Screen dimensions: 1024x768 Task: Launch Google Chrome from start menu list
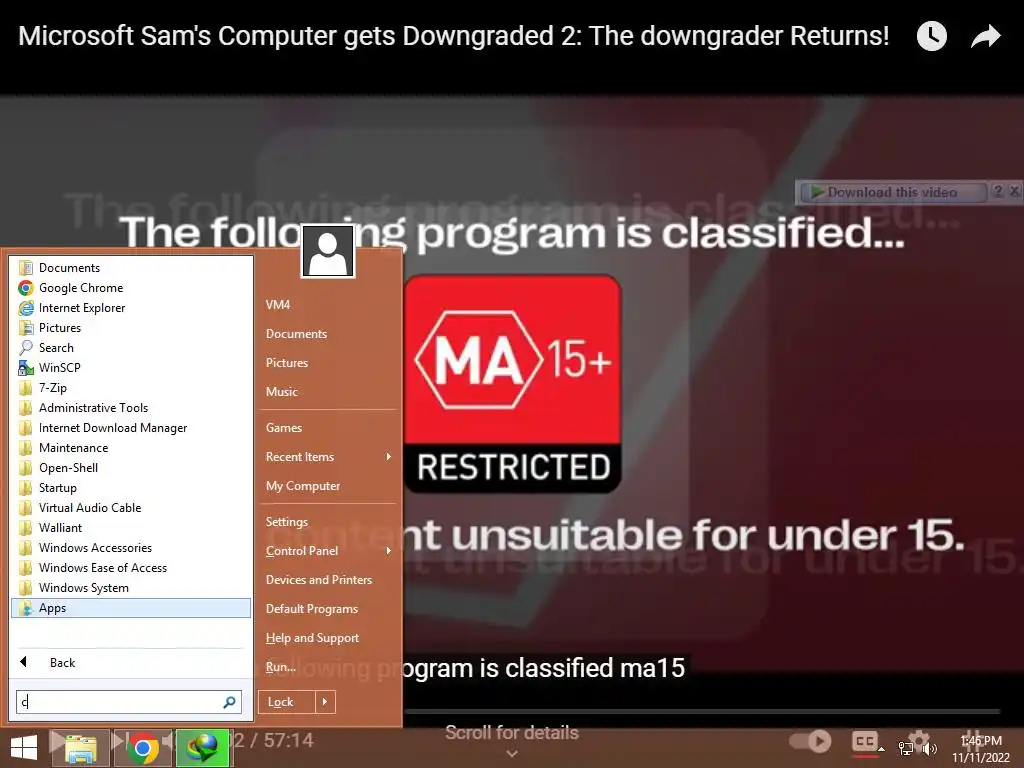point(131,288)
